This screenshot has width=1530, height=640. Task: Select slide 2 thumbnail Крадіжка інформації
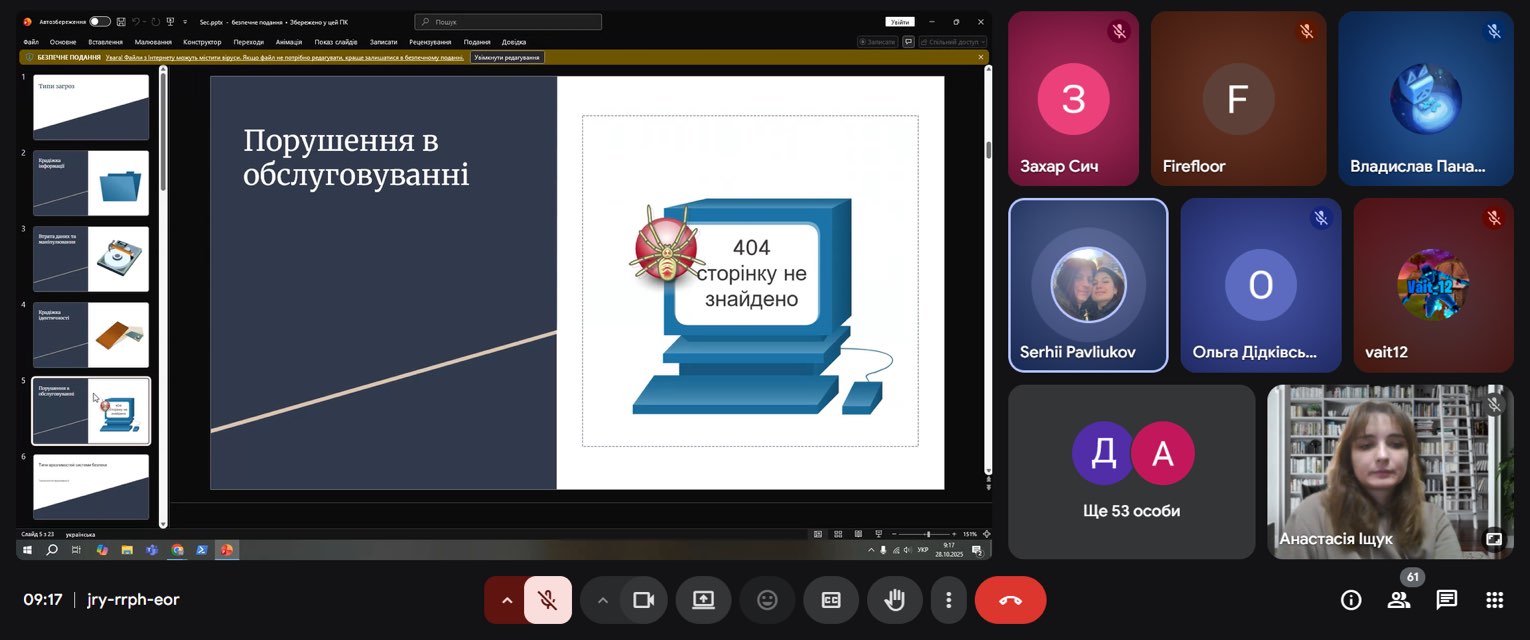coord(91,183)
